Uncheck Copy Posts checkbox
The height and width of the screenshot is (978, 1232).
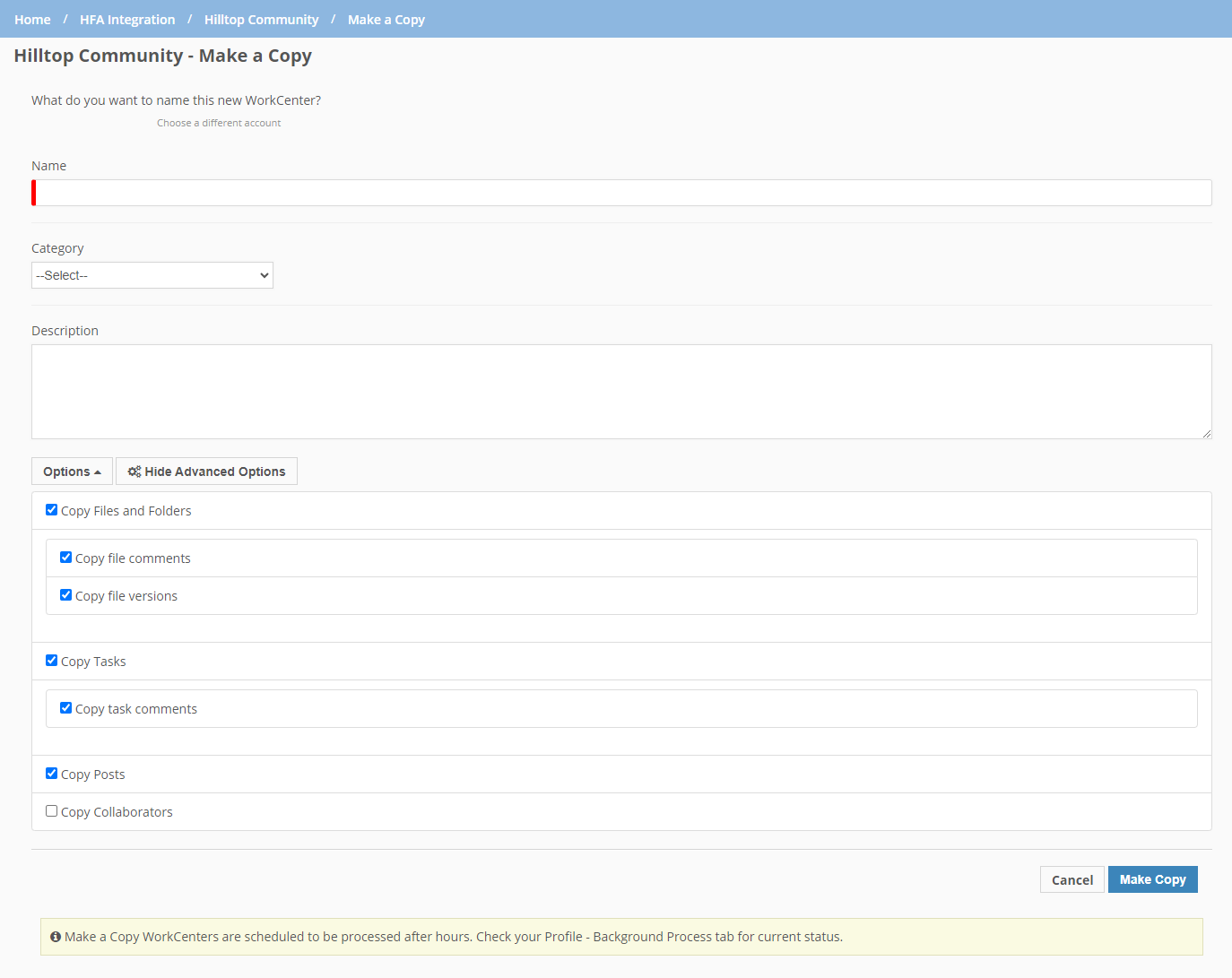pyautogui.click(x=51, y=774)
